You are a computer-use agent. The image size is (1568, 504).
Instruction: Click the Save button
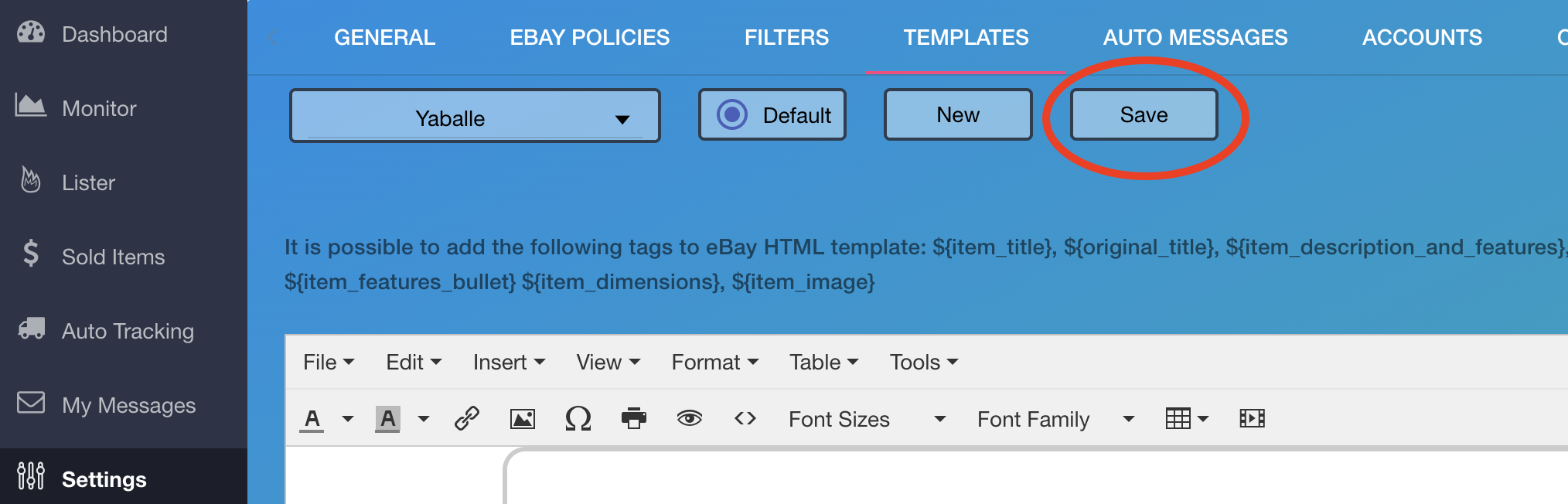(1144, 114)
